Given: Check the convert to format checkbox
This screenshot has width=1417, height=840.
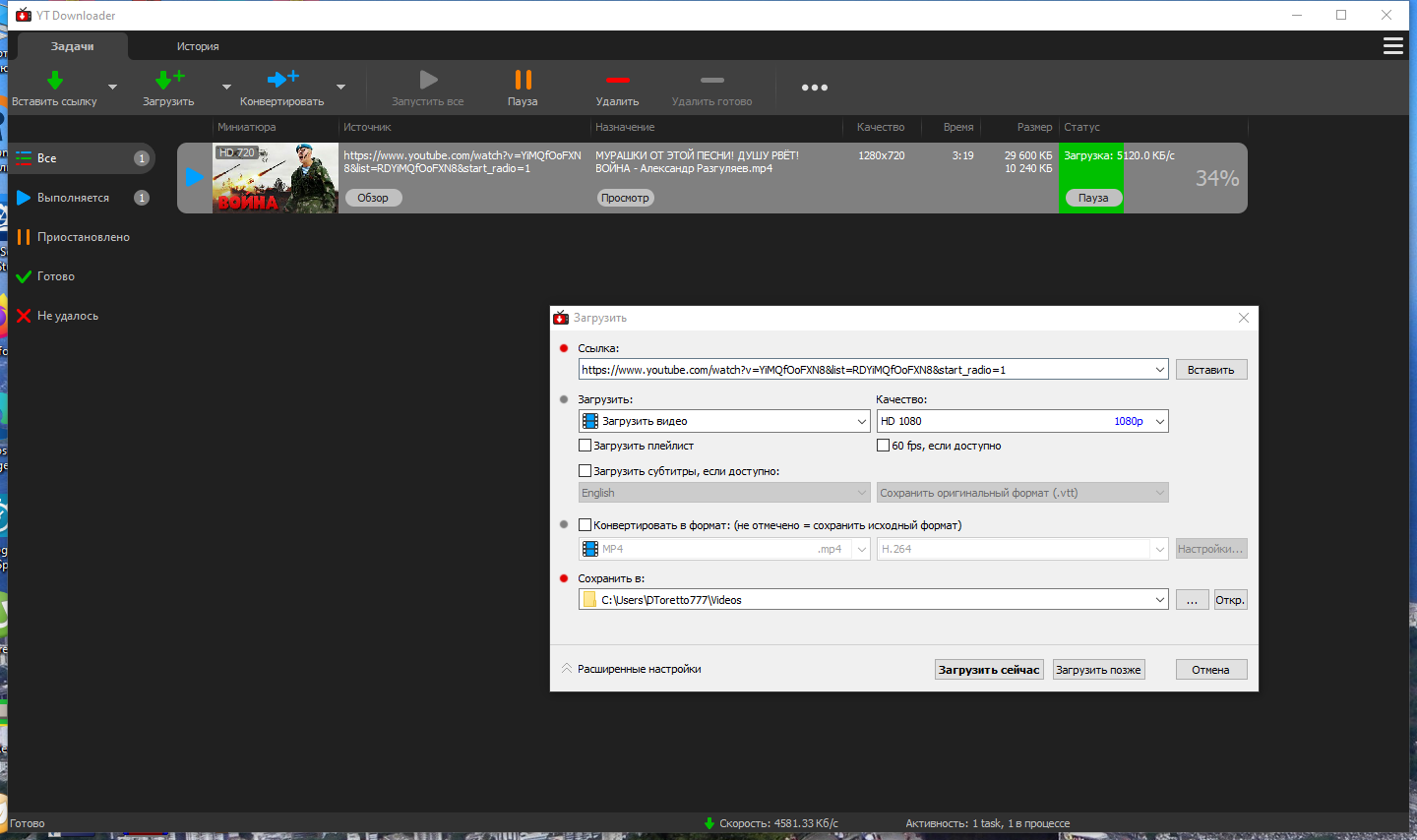Looking at the screenshot, I should [x=585, y=525].
